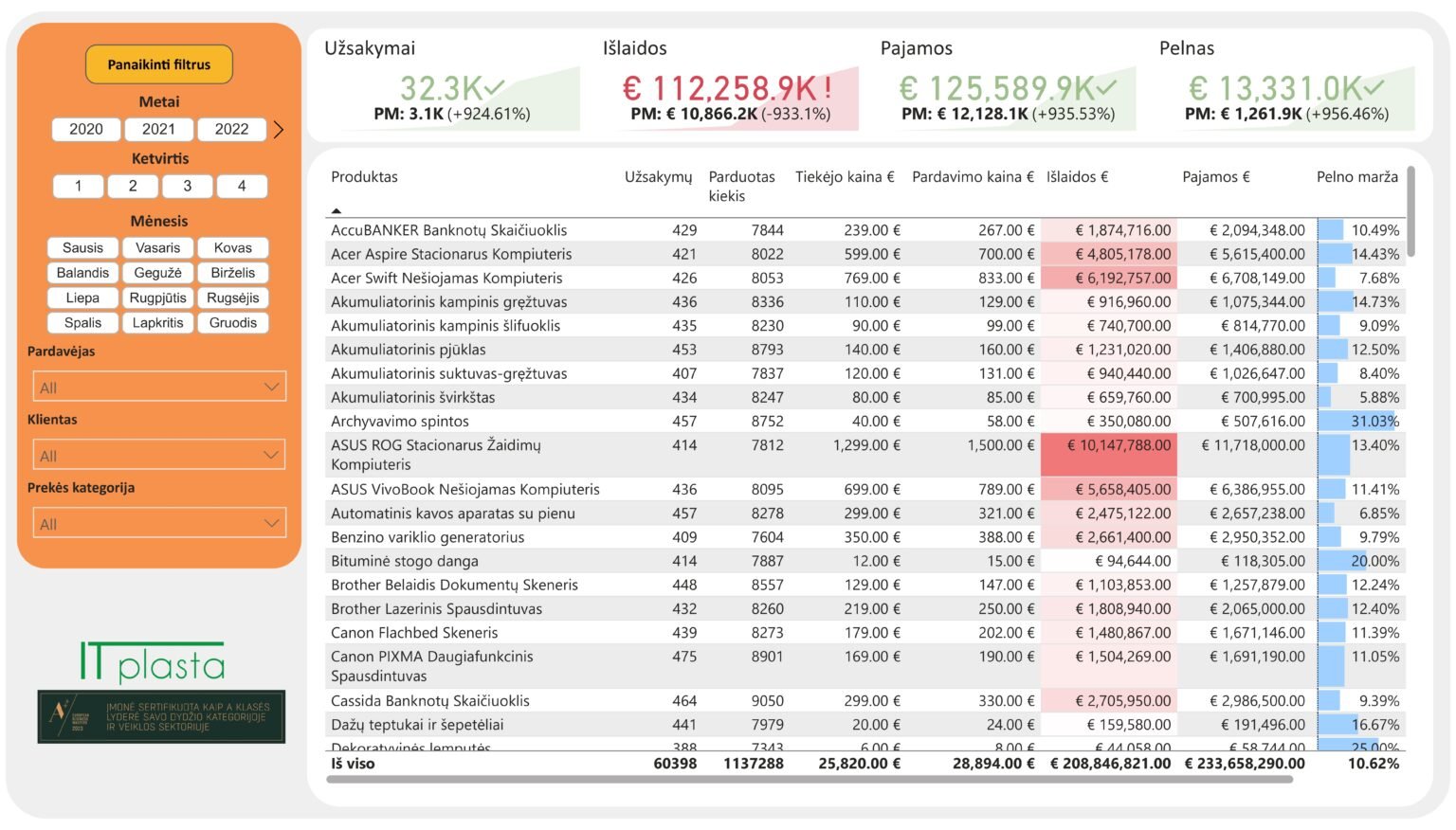Image resolution: width=1456 pixels, height=830 pixels.
Task: Click the next arrow beside year 2022
Action: (279, 130)
